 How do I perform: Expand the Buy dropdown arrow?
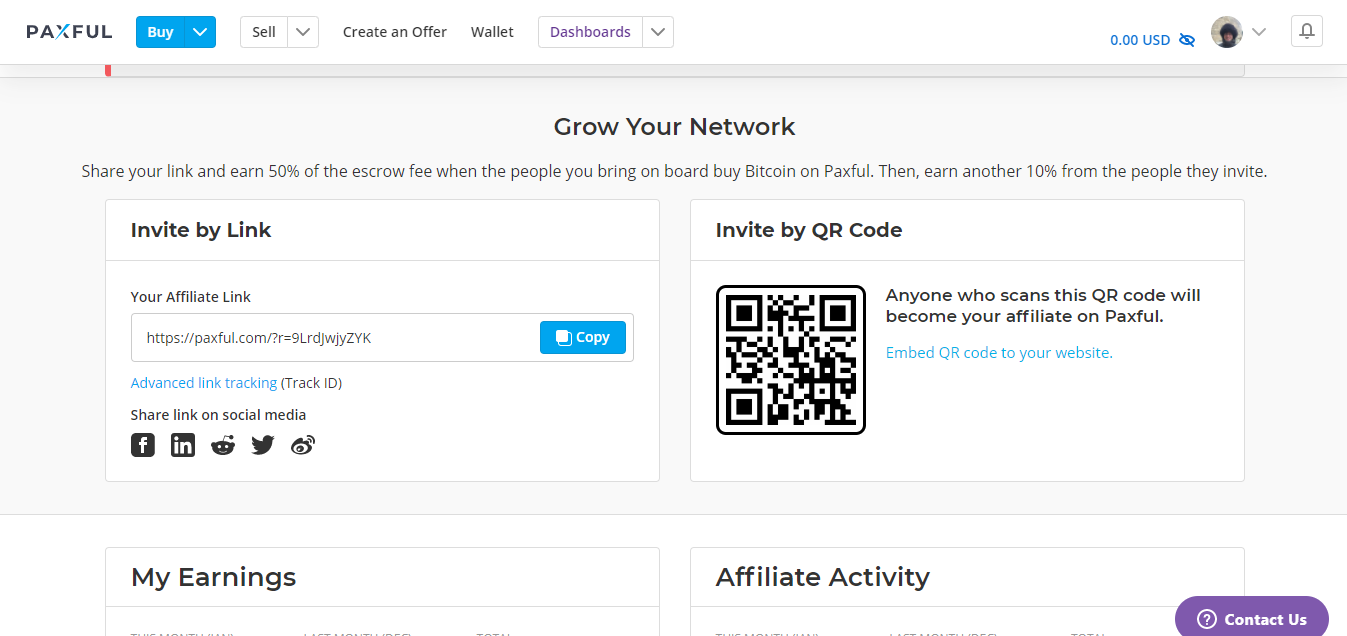pyautogui.click(x=200, y=32)
